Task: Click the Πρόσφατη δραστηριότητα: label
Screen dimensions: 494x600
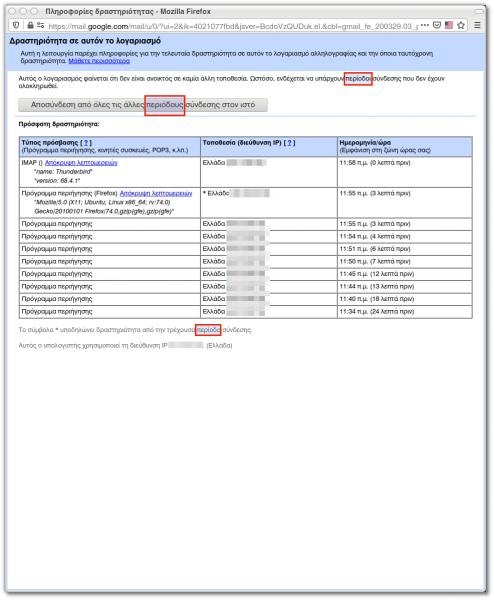Action: point(59,124)
